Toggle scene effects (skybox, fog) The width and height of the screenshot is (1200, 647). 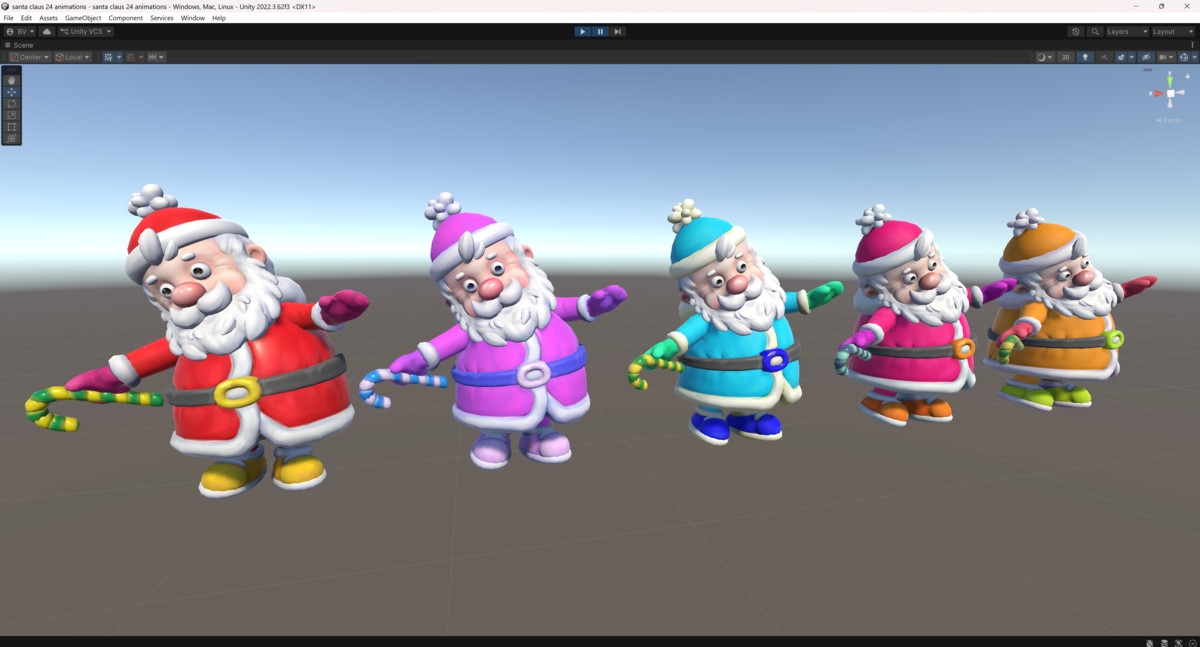tap(1122, 57)
